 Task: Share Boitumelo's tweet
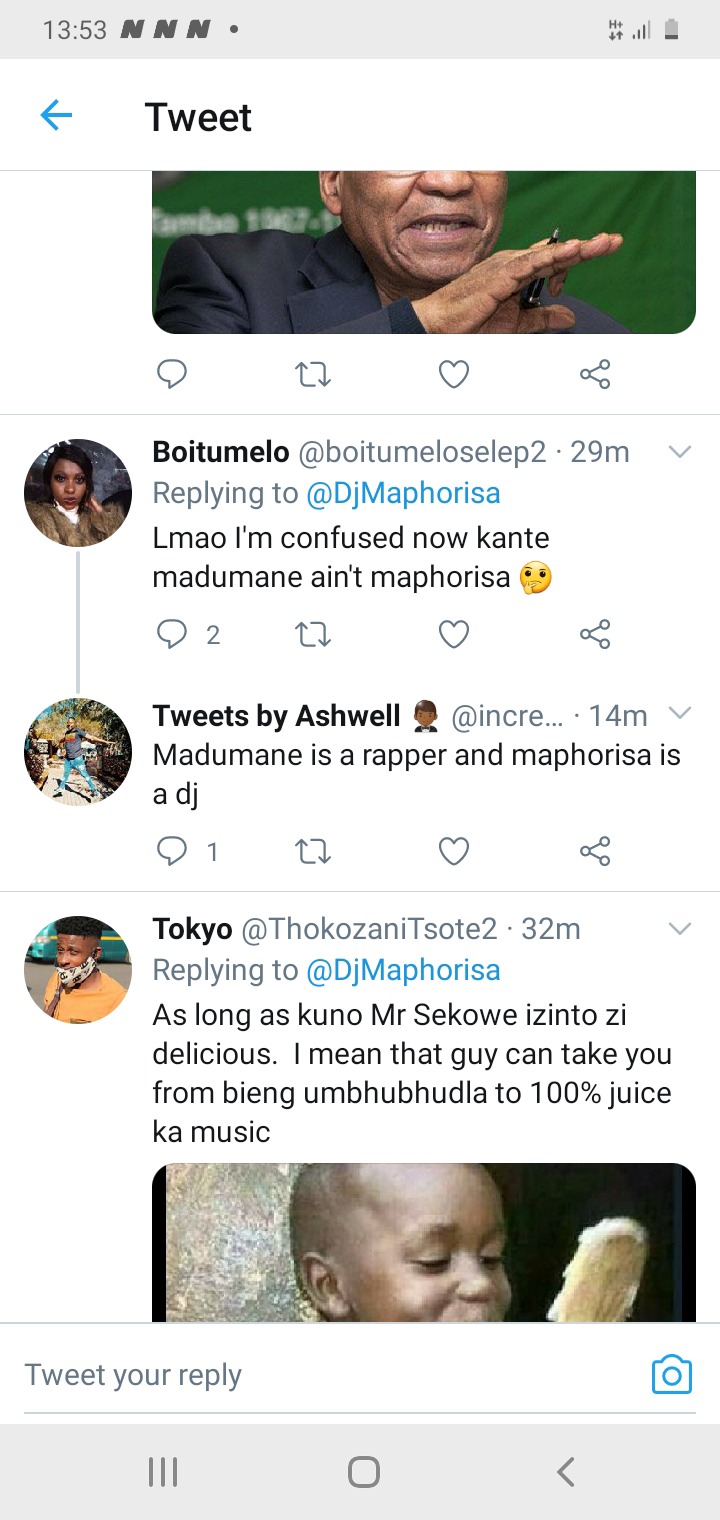pos(595,634)
